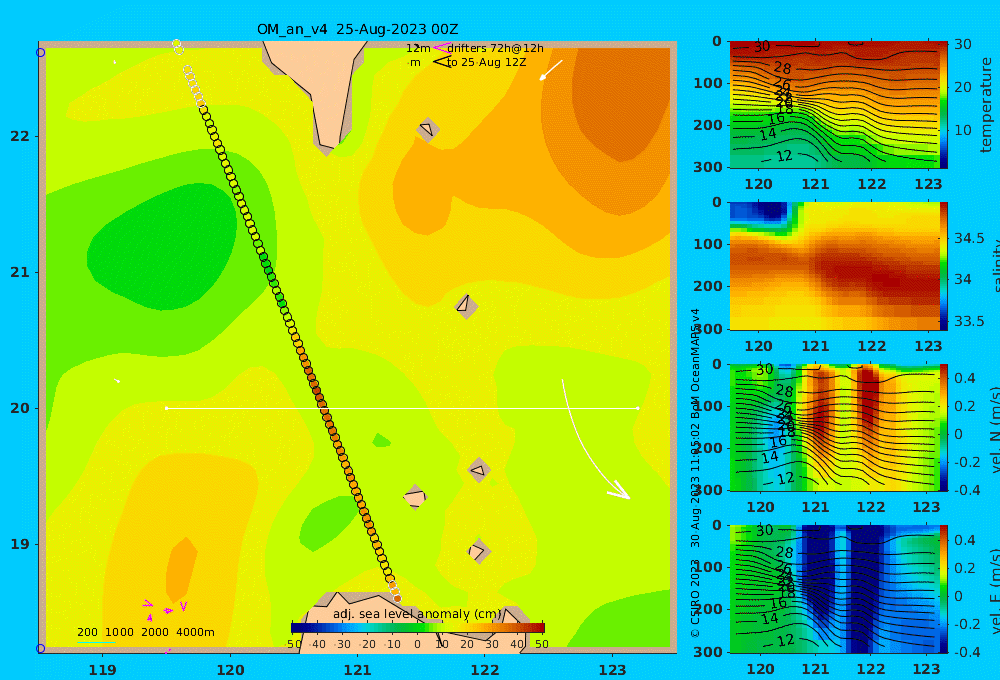The height and width of the screenshot is (680, 1000).
Task: Click the '34.5' tick on salinity colorbar
Action: (969, 238)
